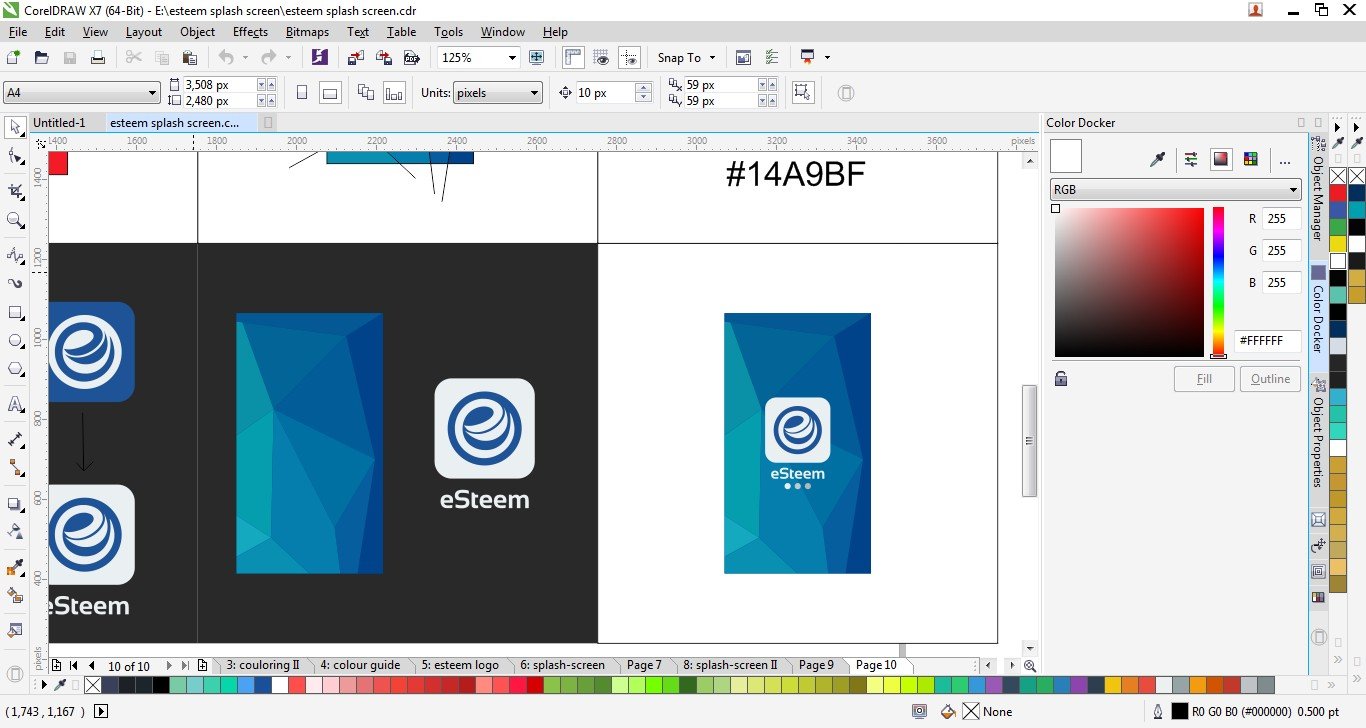Set page orientation to Portrait
The height and width of the screenshot is (728, 1366).
coord(302,93)
